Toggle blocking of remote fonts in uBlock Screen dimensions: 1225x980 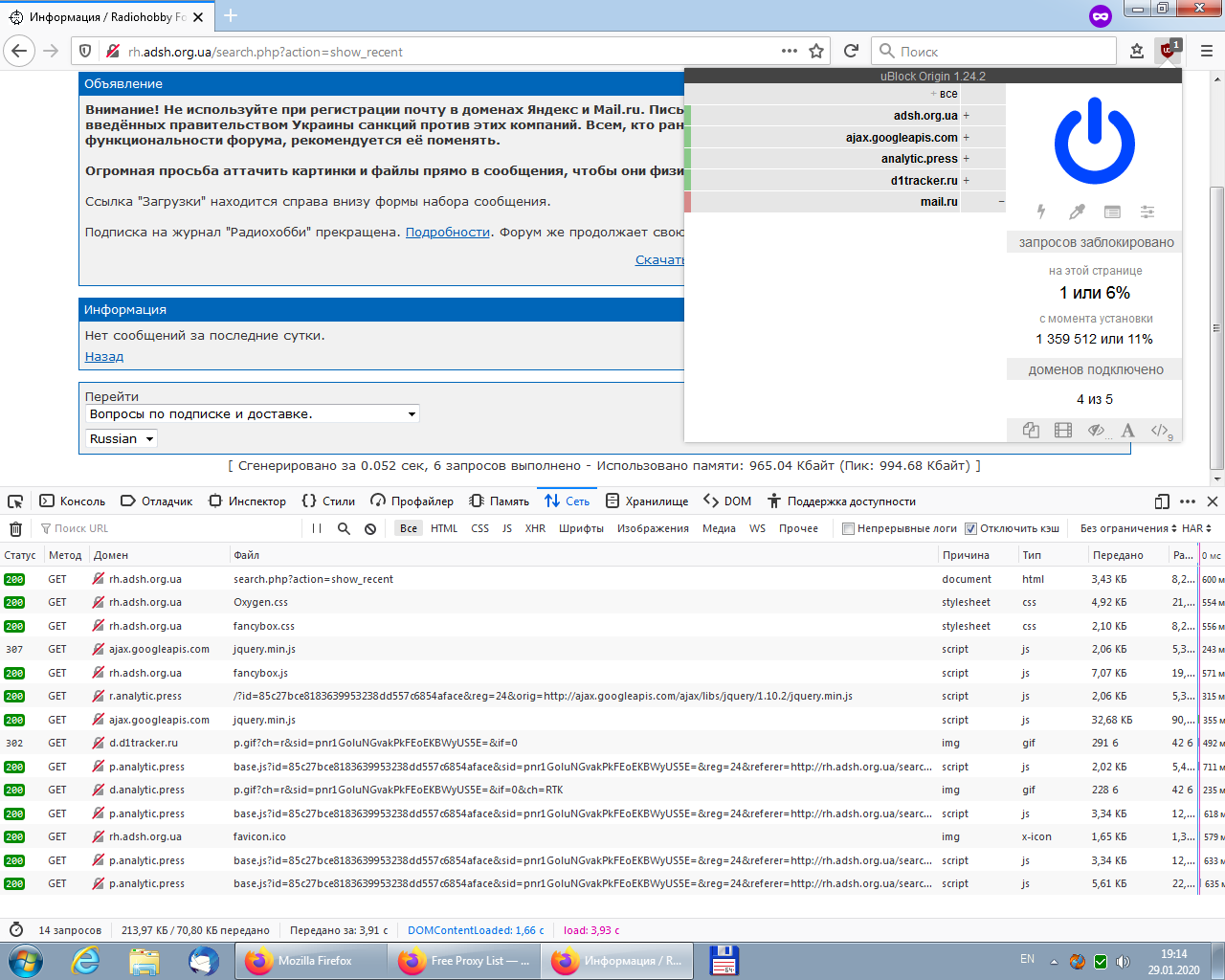1127,431
